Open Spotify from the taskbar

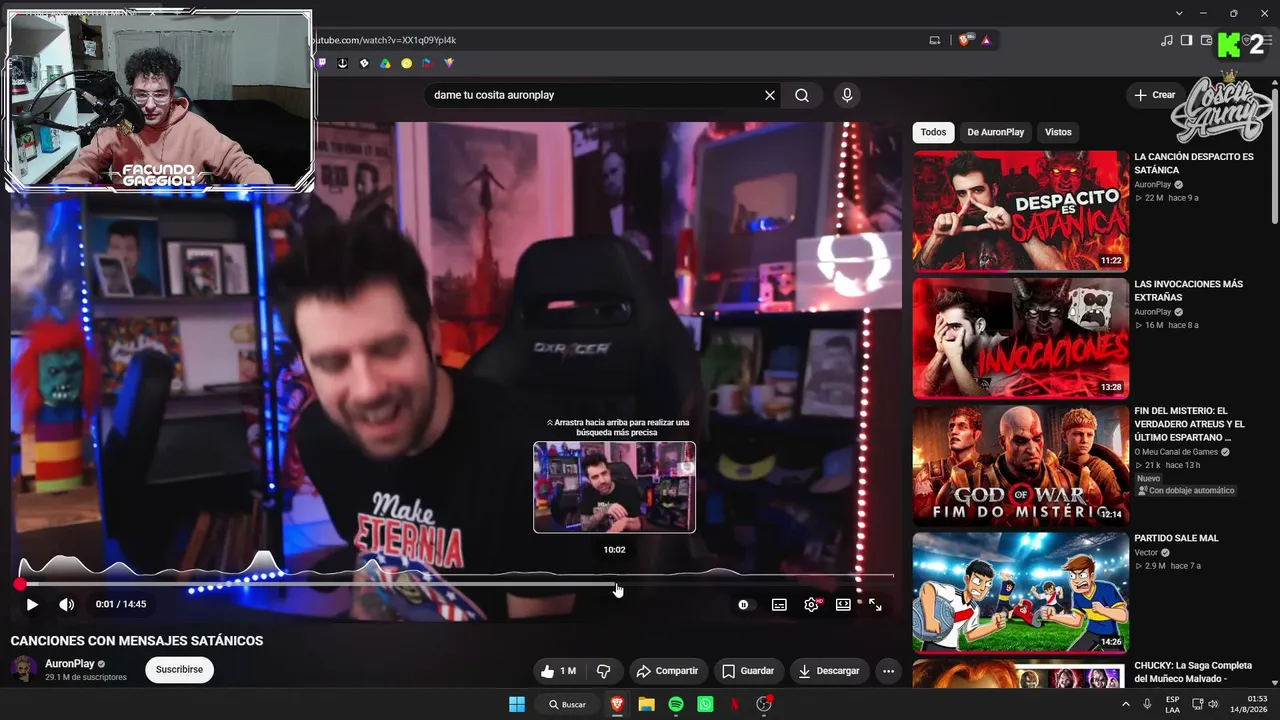coord(676,704)
